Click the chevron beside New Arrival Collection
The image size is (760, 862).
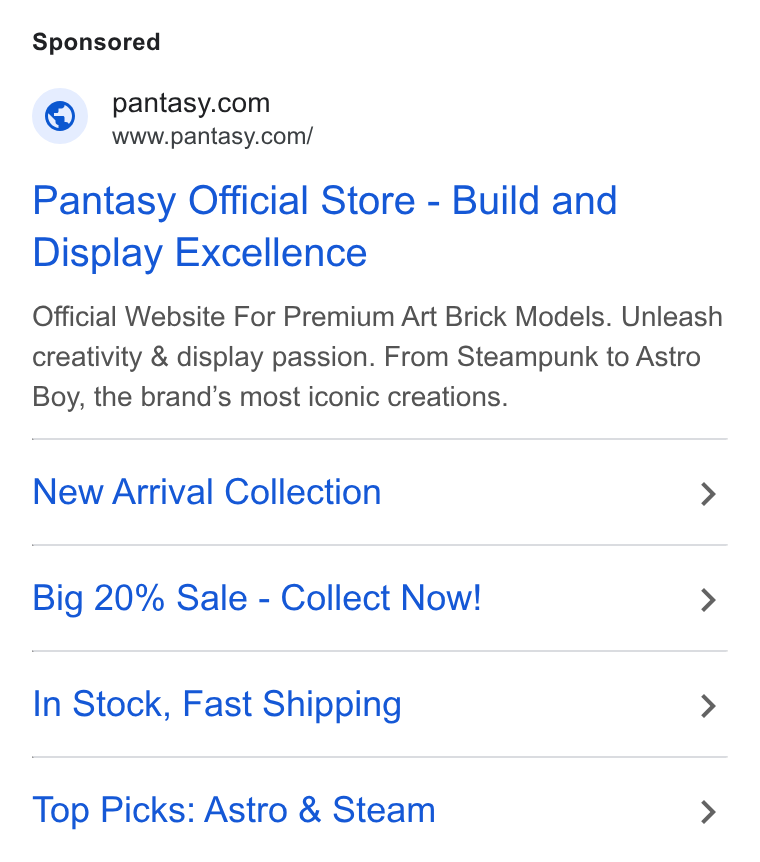(x=708, y=494)
